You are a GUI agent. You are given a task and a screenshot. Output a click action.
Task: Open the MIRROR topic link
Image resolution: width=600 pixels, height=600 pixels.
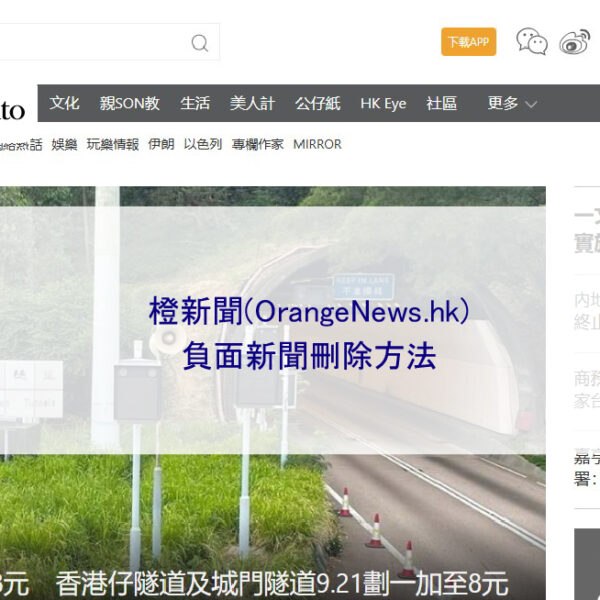[x=317, y=144]
